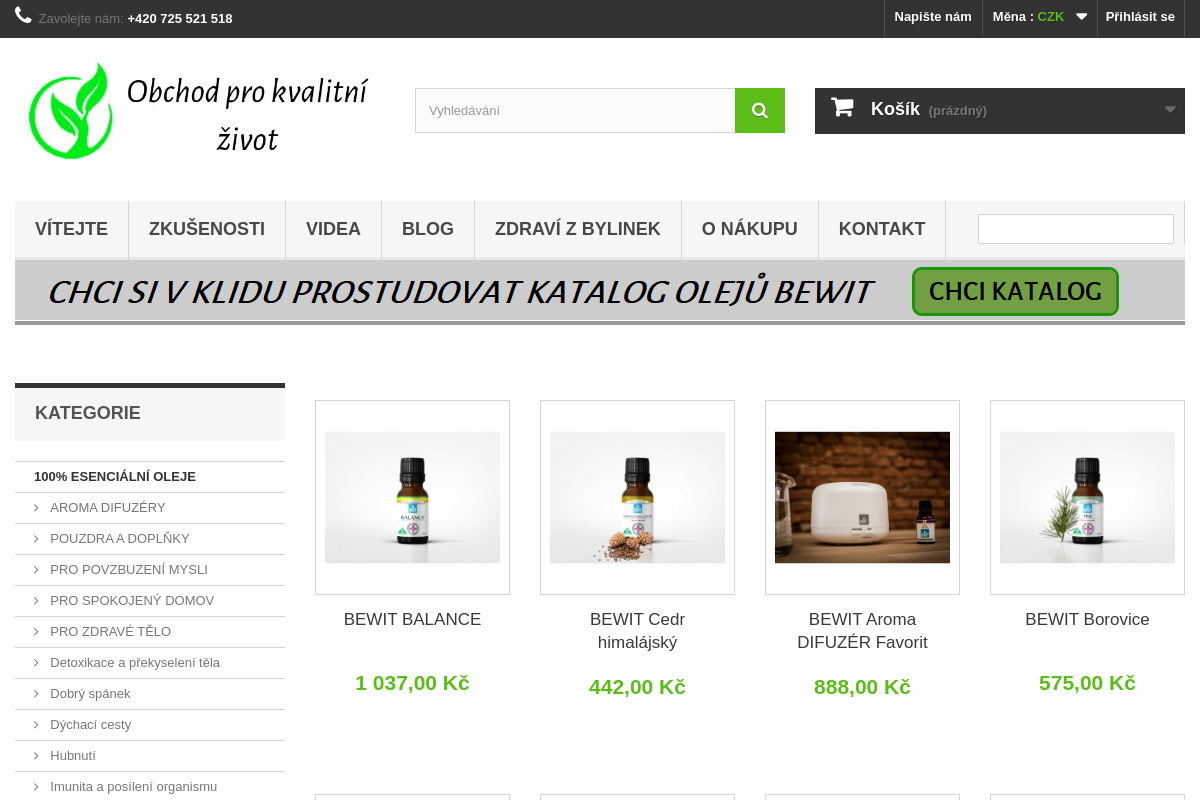Screen dimensions: 1200x800
Task: Open the currency CZK dropdown
Action: pos(1040,17)
